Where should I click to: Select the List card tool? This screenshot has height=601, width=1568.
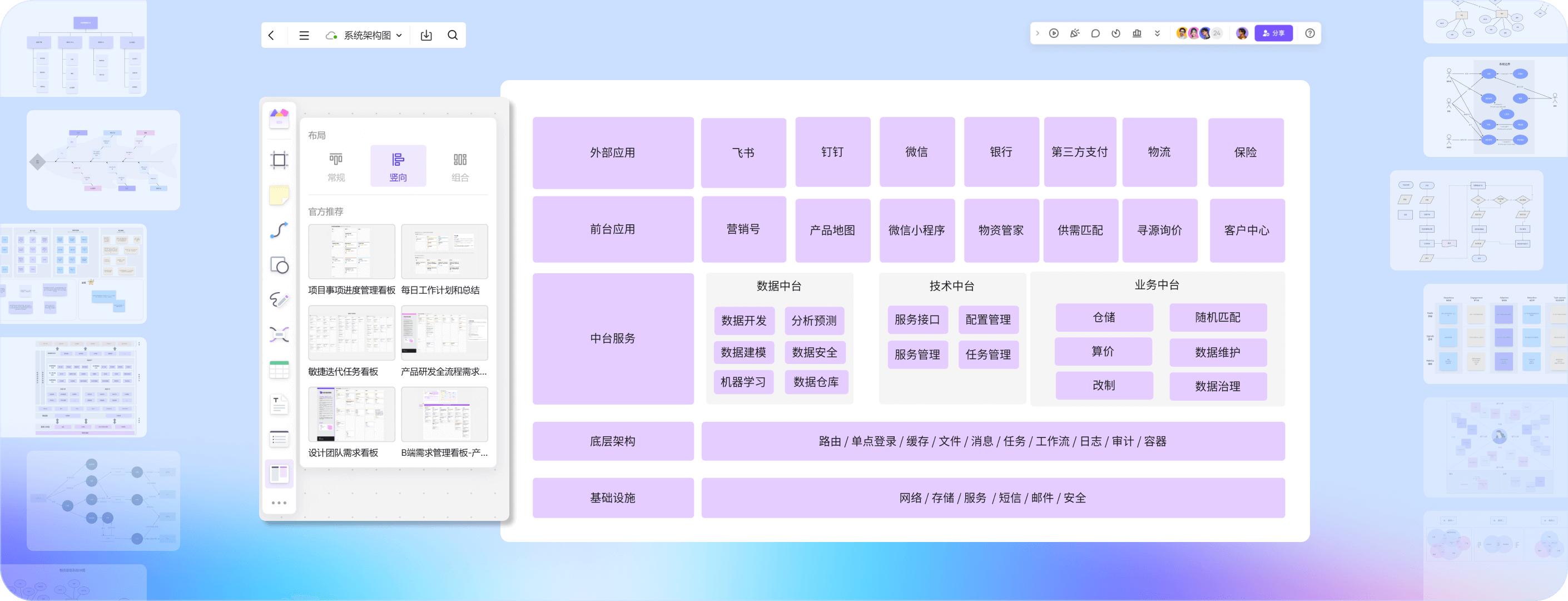tap(279, 439)
